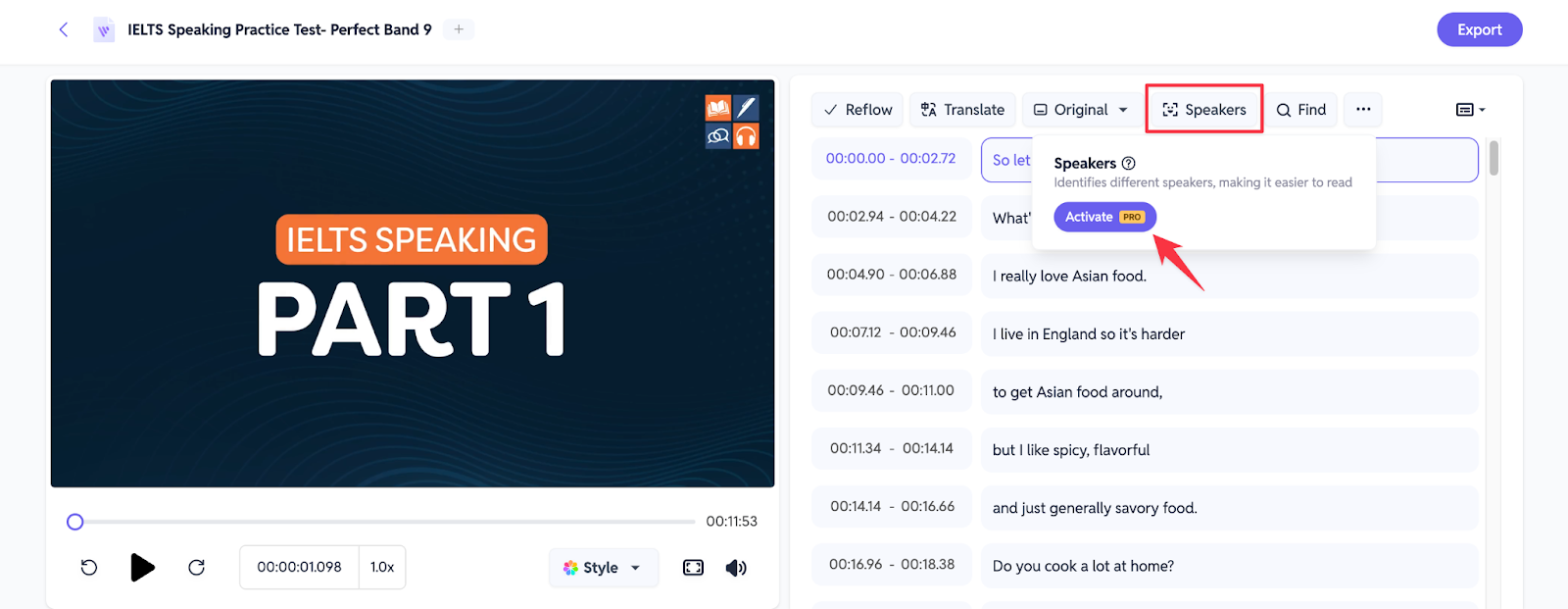Open the Speakers option

click(x=1204, y=110)
